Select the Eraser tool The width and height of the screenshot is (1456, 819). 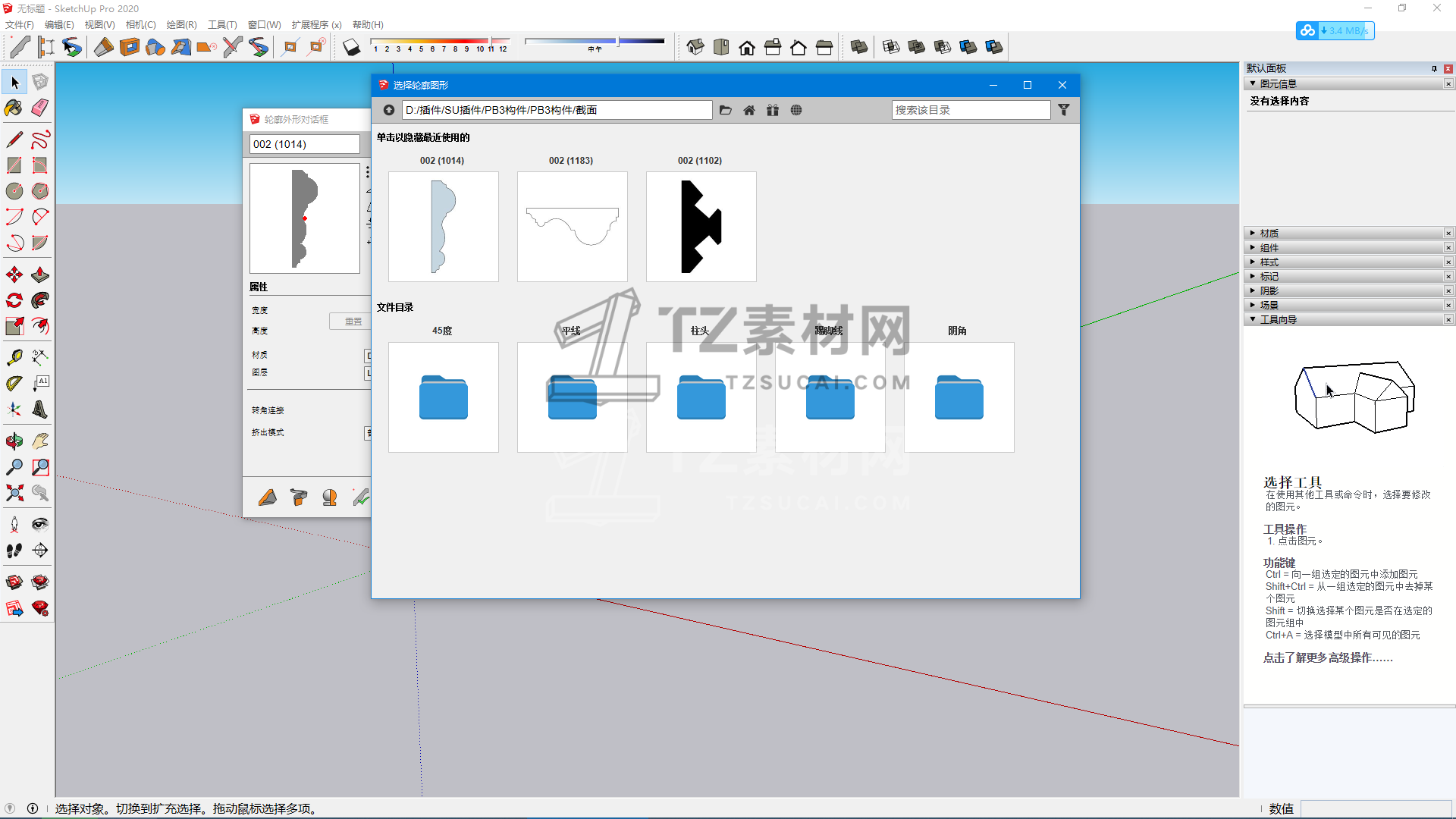point(40,108)
